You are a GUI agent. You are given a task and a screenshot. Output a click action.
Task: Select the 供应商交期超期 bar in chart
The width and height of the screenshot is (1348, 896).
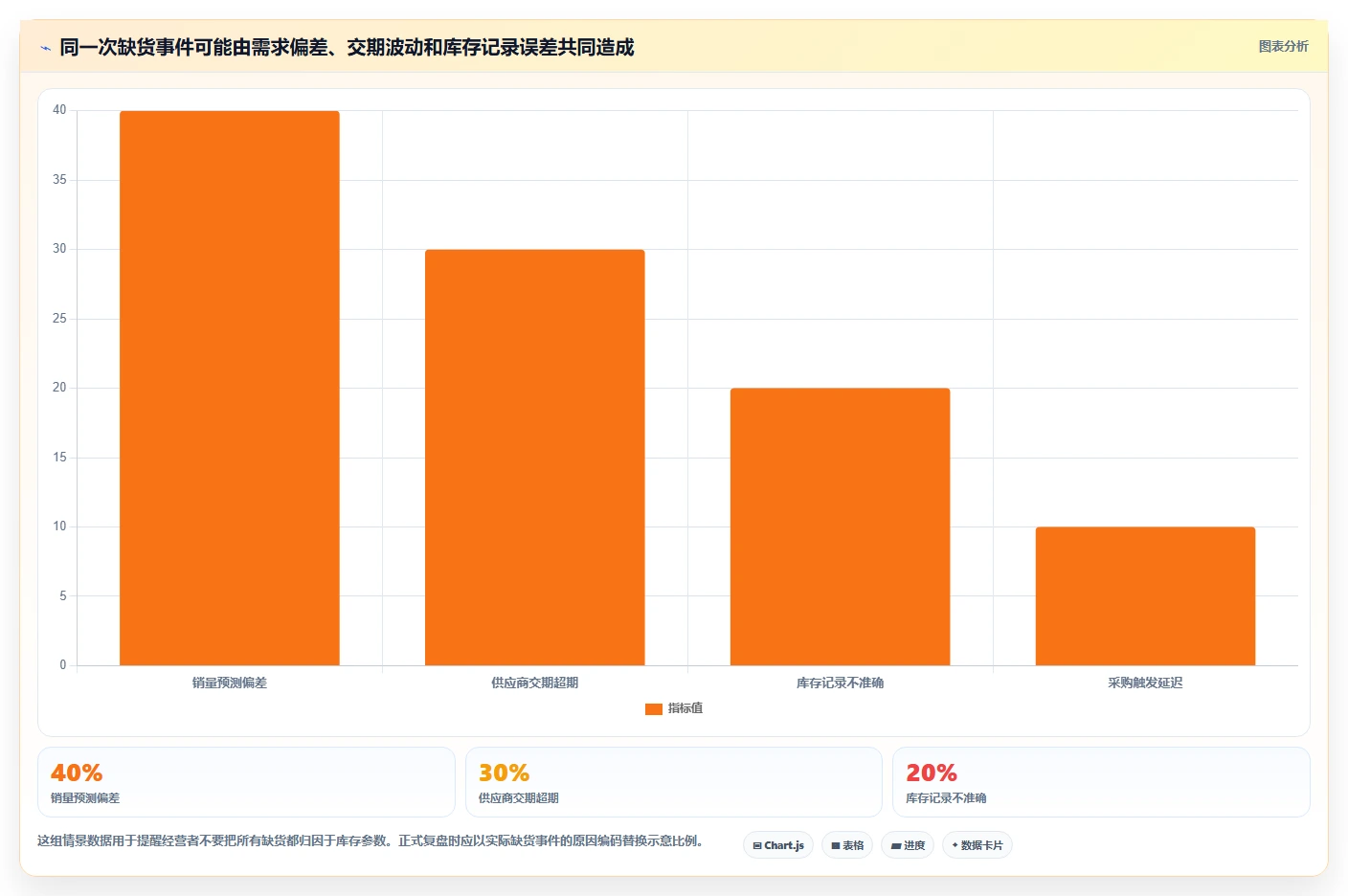tap(535, 458)
